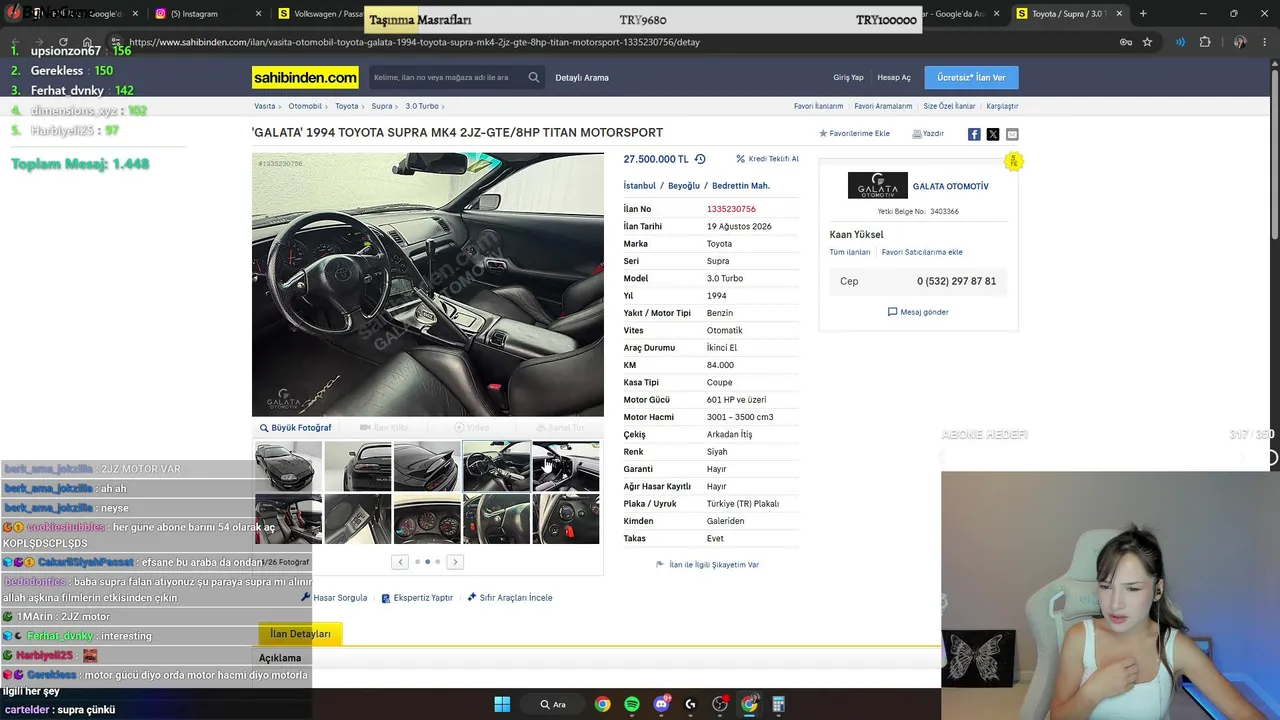Viewport: 1280px width, 720px height.
Task: Click the Kredi Teklifi Al link
Action: [773, 159]
